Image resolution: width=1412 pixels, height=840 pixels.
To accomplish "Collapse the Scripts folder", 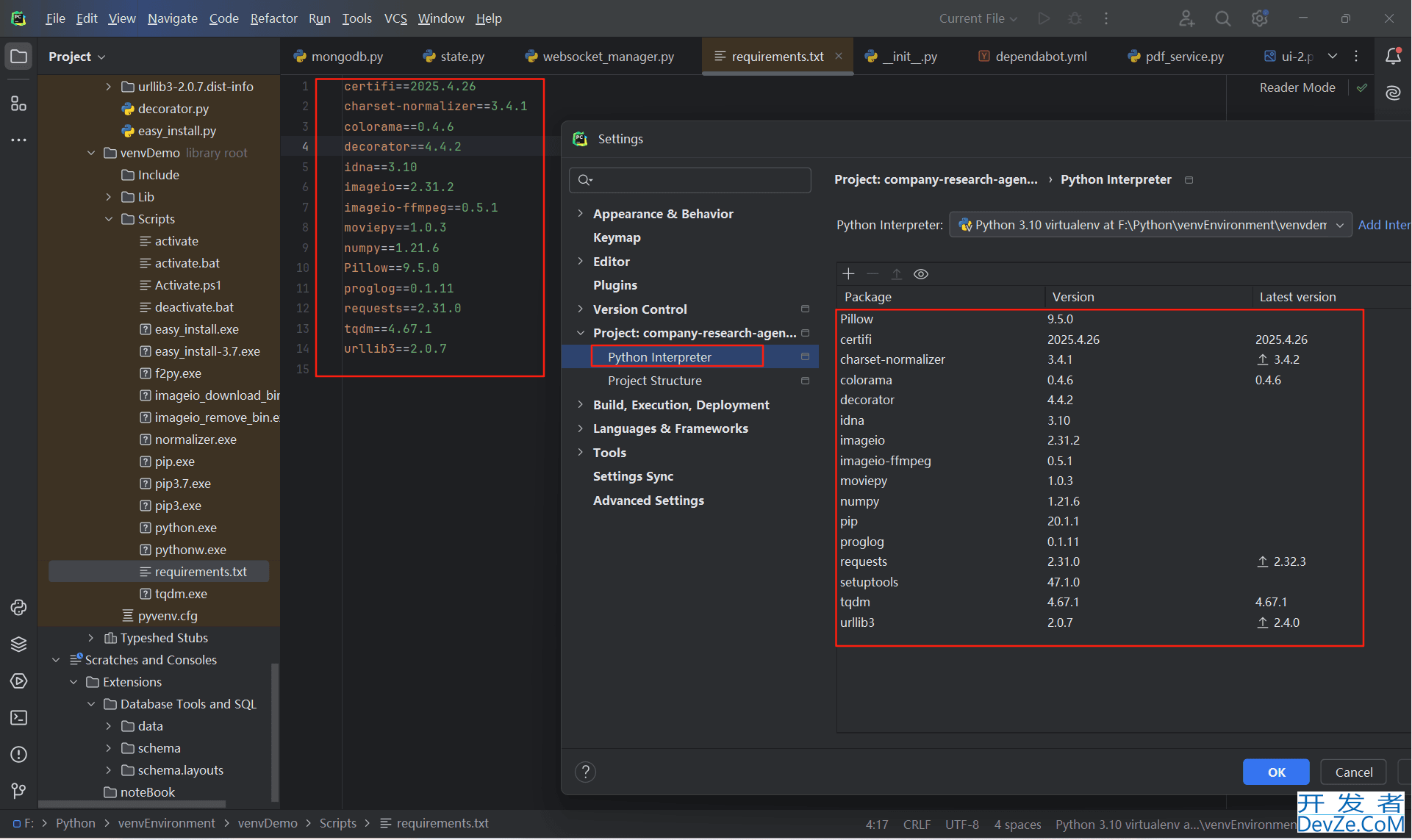I will click(x=109, y=219).
